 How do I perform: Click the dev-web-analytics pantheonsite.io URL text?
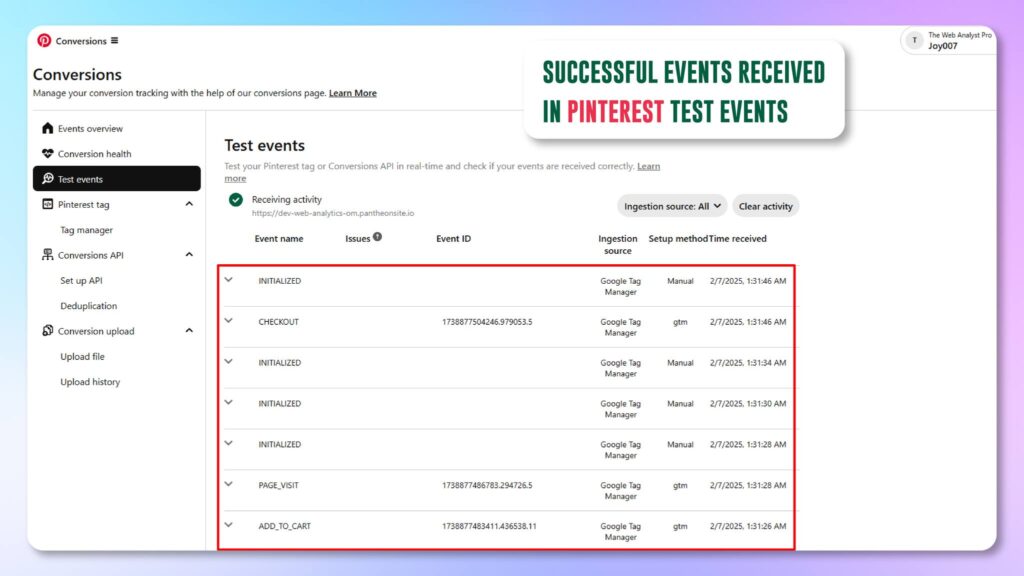(333, 214)
